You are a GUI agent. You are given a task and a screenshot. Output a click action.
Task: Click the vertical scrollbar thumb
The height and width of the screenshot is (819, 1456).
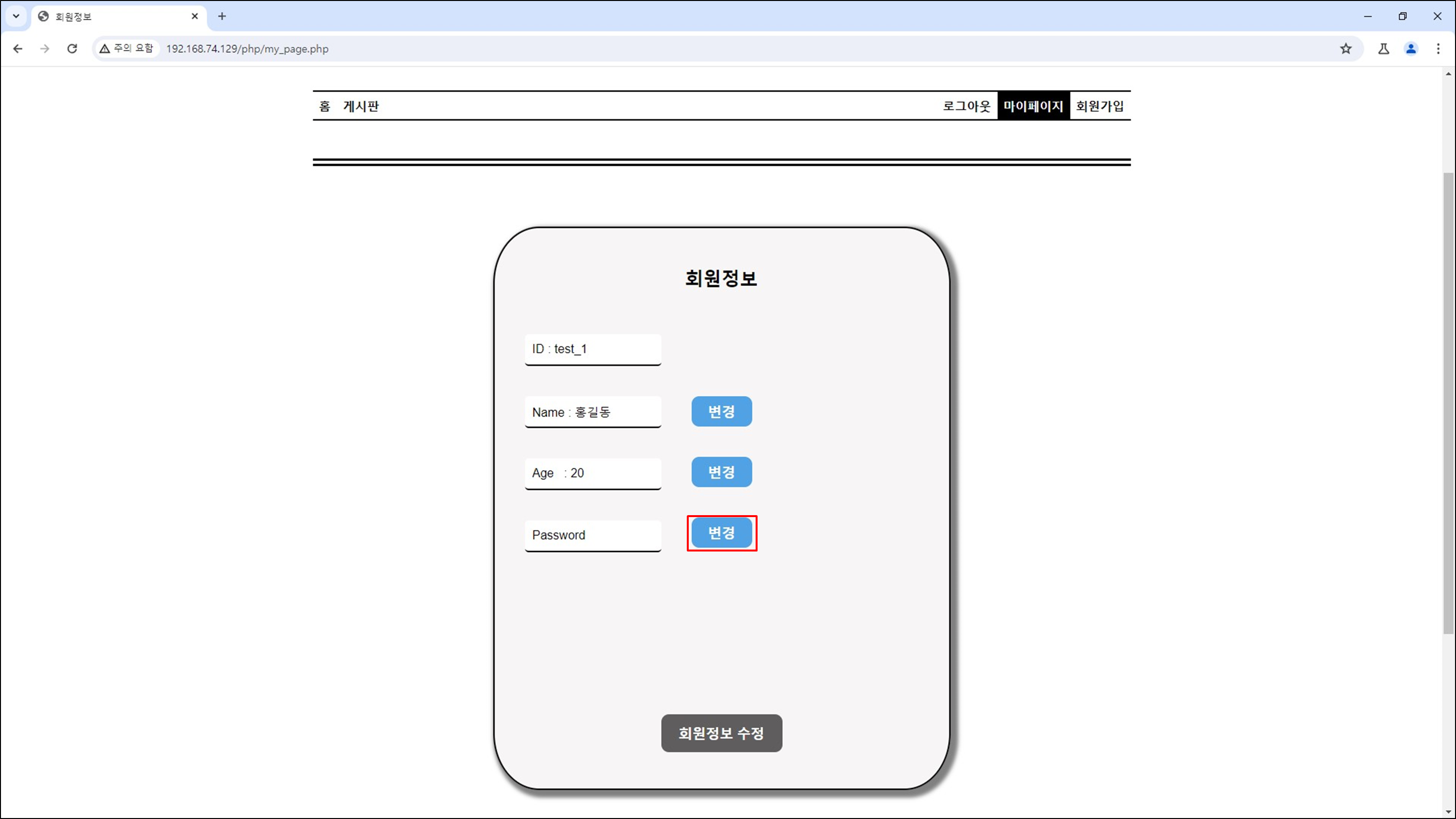point(1449,403)
